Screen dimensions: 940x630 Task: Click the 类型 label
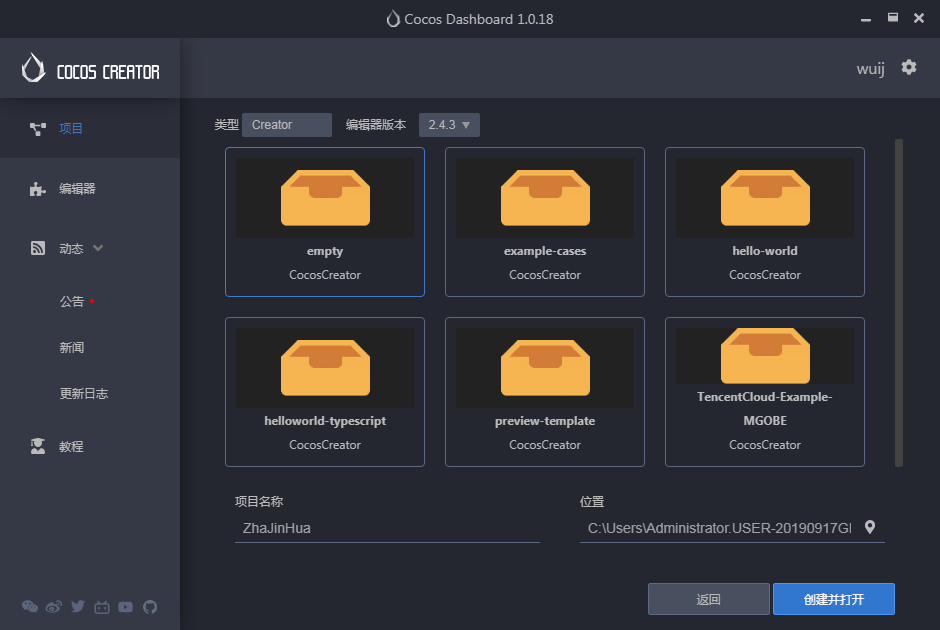coord(227,125)
